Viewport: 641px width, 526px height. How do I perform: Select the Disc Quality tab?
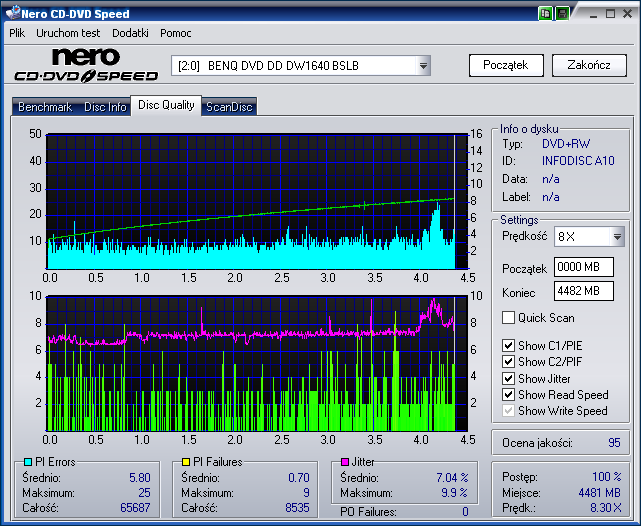[x=166, y=105]
